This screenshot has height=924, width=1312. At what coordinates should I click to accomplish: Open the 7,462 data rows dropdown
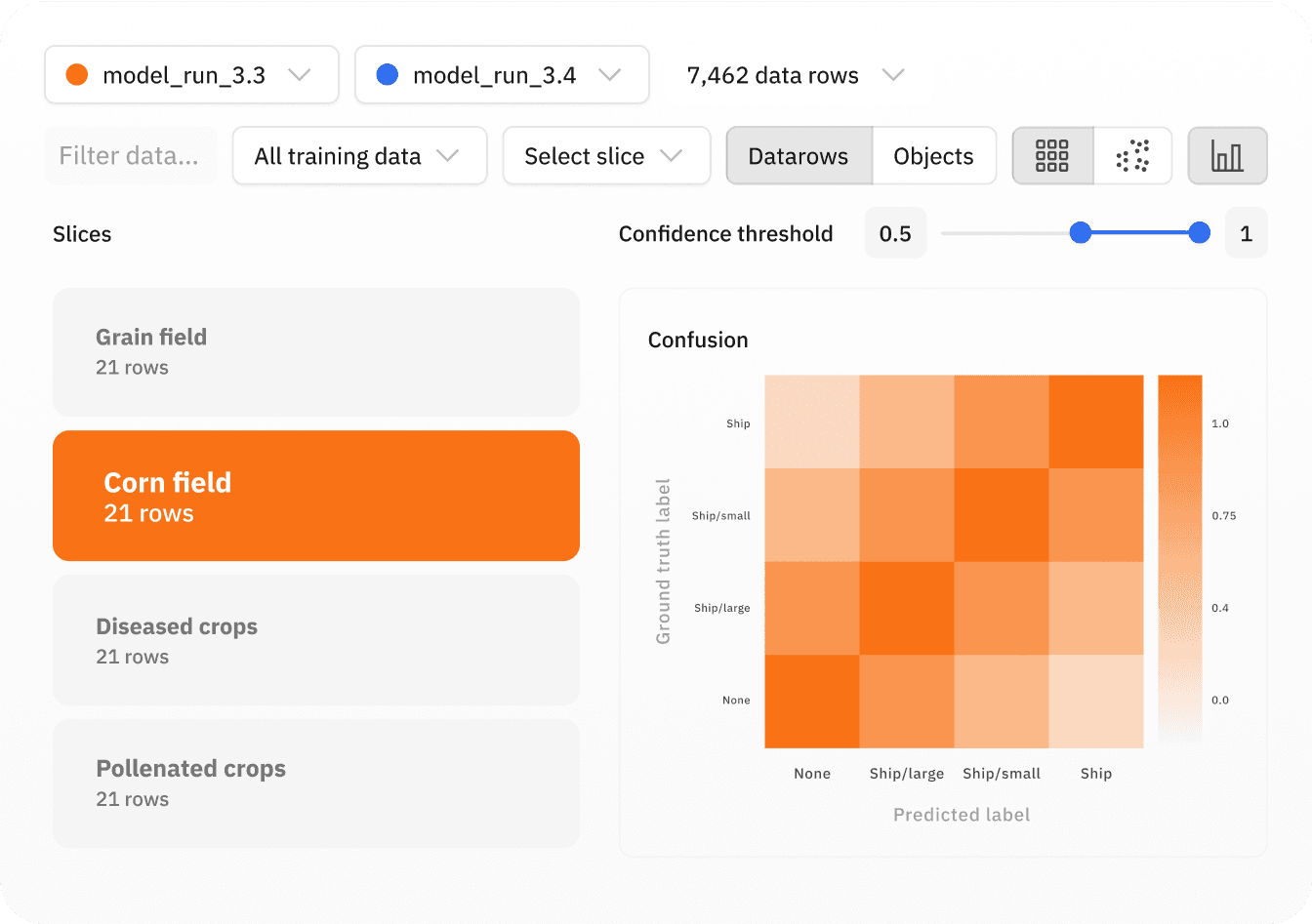tap(892, 75)
